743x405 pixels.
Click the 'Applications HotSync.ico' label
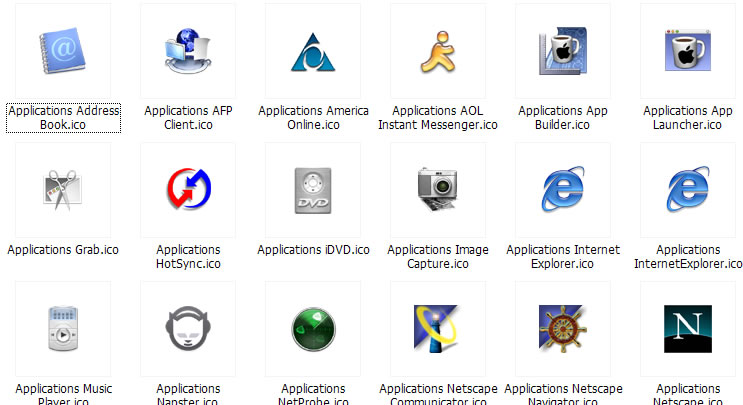[189, 257]
